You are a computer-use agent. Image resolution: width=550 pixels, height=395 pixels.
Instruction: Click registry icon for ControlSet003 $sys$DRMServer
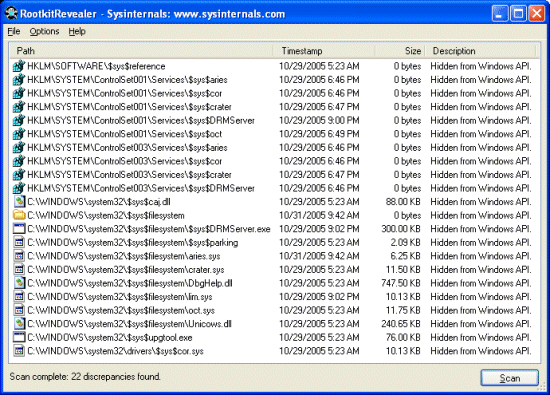19,188
